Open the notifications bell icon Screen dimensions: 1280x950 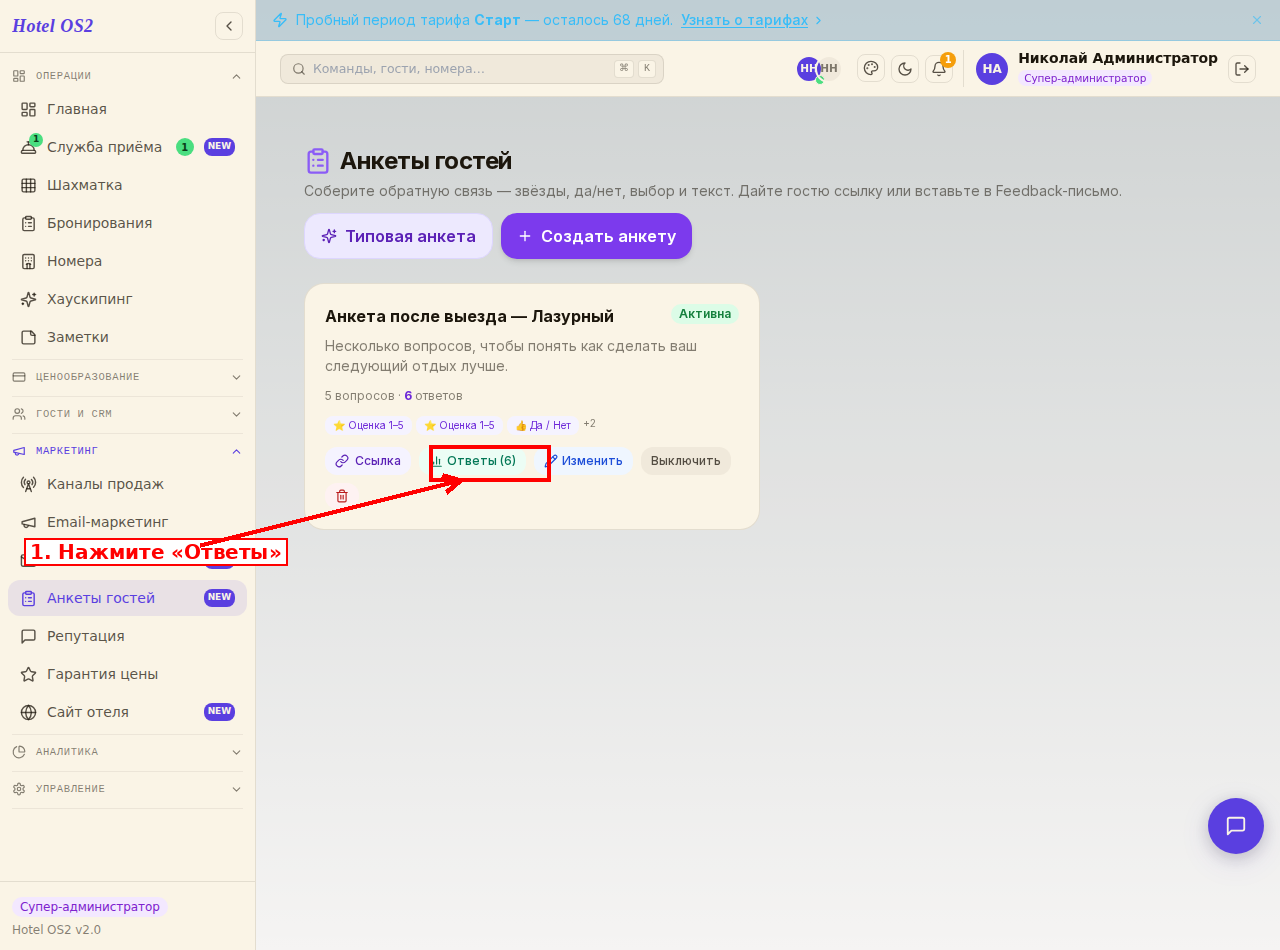click(x=939, y=69)
